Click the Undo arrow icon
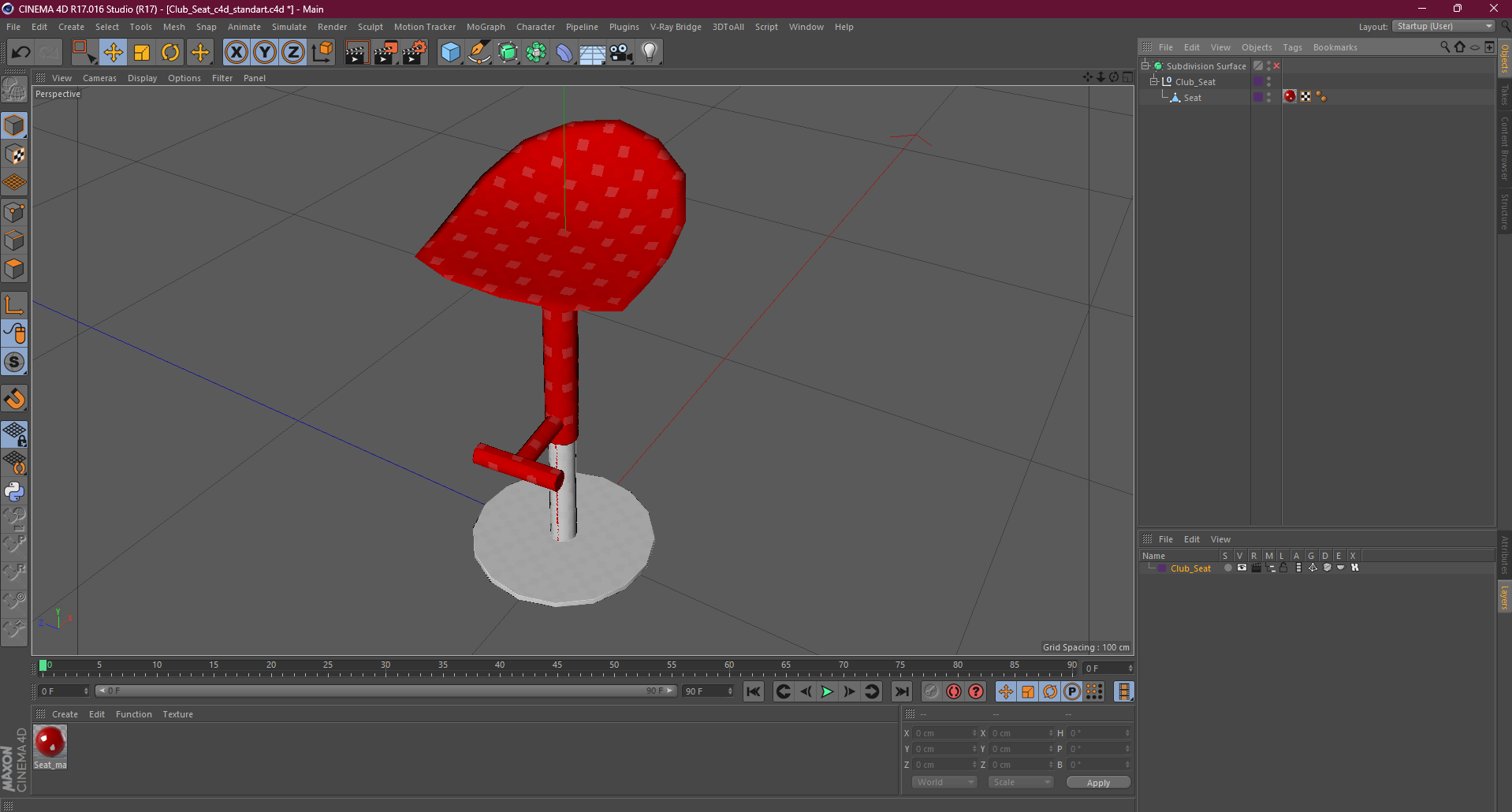1512x812 pixels. (x=20, y=53)
